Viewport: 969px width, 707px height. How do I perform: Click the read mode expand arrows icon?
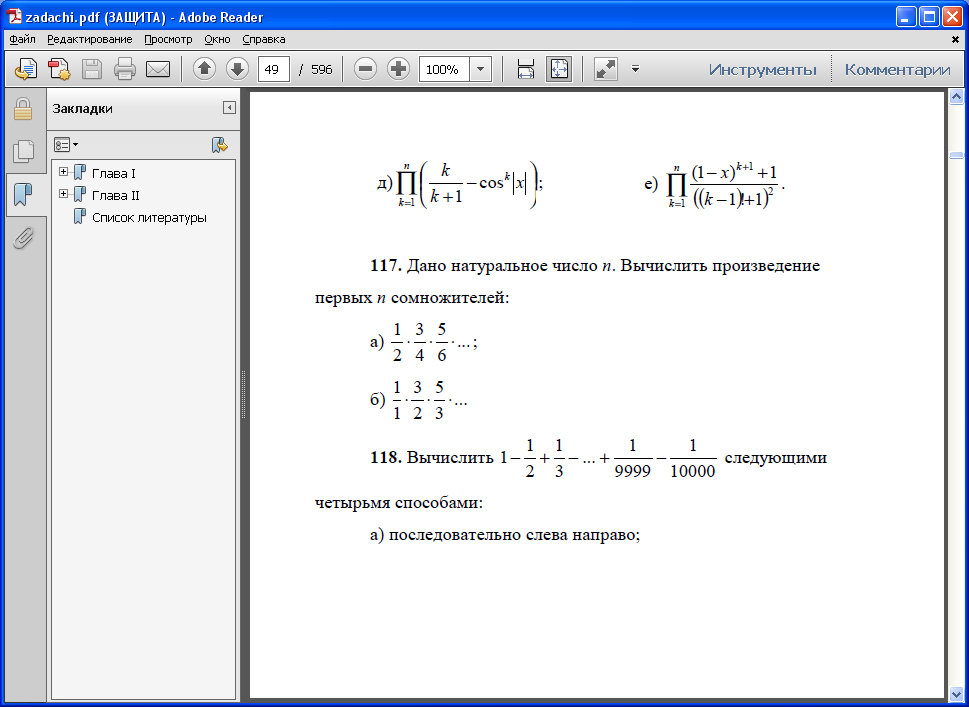606,69
